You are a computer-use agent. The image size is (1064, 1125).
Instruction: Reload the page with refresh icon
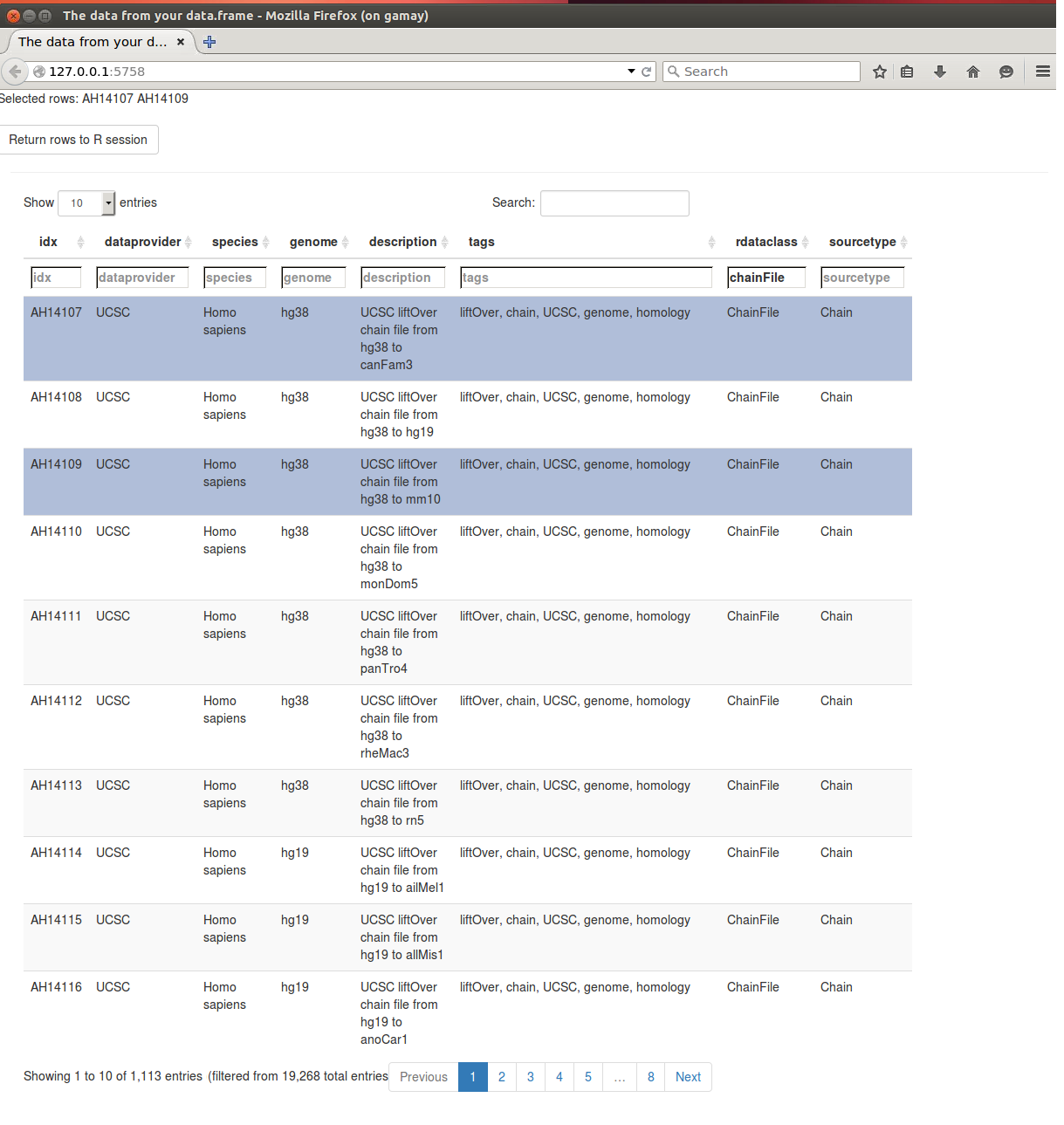coord(647,72)
